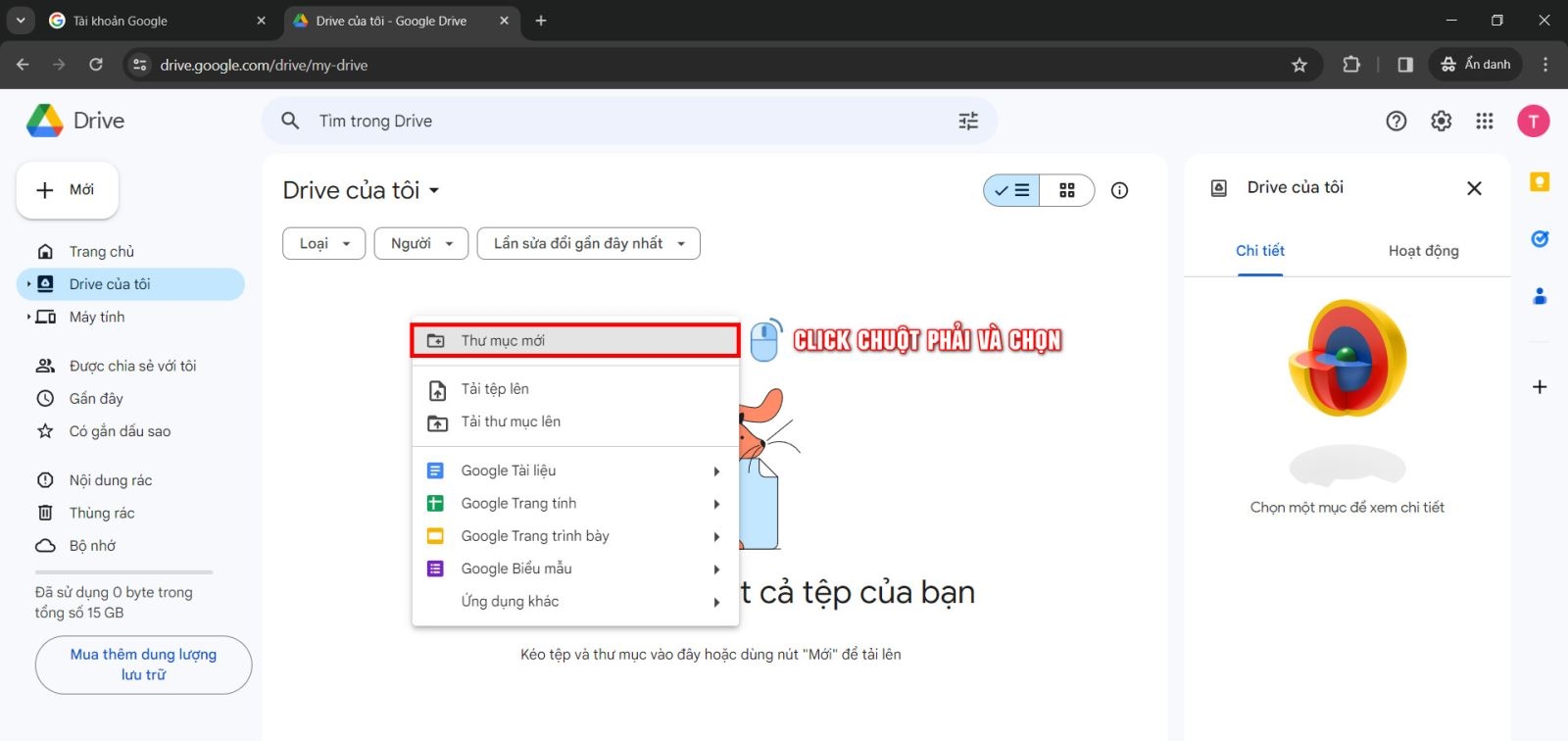This screenshot has height=741, width=1568.
Task: Expand Google Biểu mẫu submenu arrow
Action: click(716, 569)
